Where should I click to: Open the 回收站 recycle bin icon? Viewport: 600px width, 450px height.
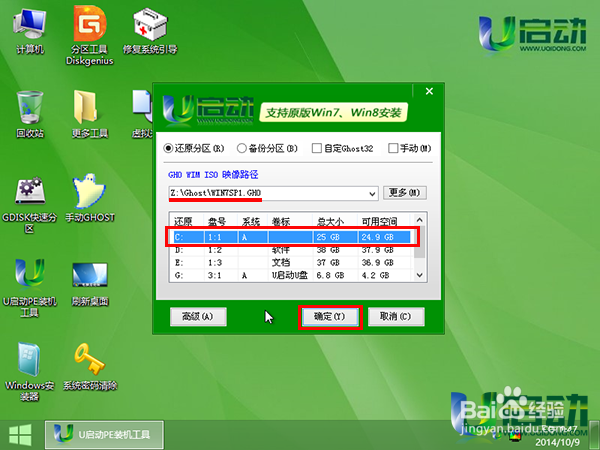(30, 114)
